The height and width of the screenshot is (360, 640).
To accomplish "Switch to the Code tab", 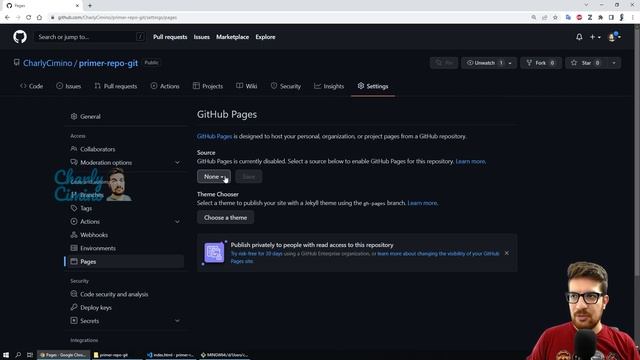I will click(x=31, y=86).
